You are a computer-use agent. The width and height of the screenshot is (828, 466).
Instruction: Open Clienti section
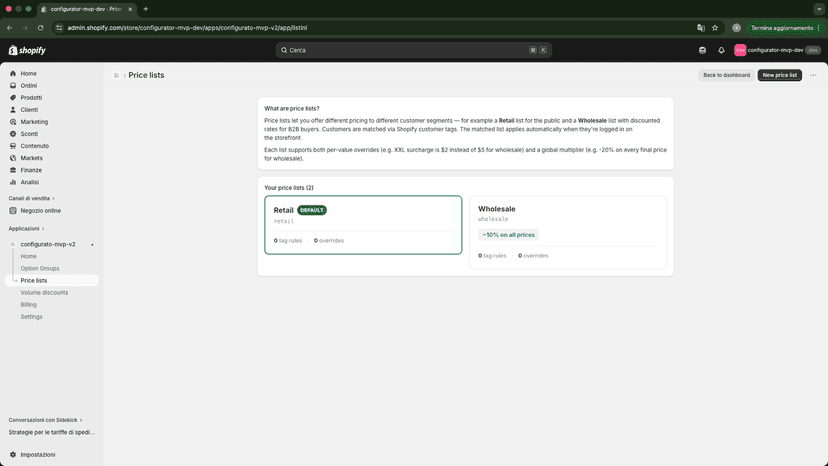29,110
